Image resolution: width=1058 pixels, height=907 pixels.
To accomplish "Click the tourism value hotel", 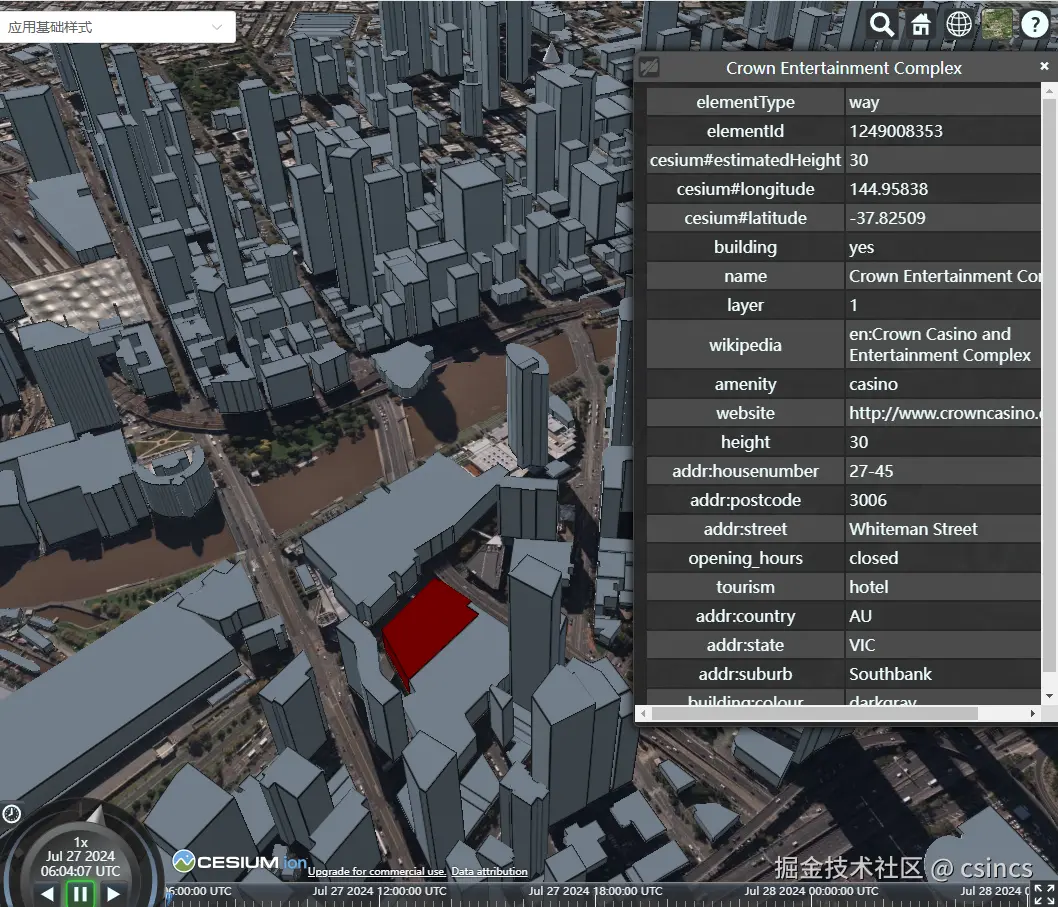I will pos(868,587).
